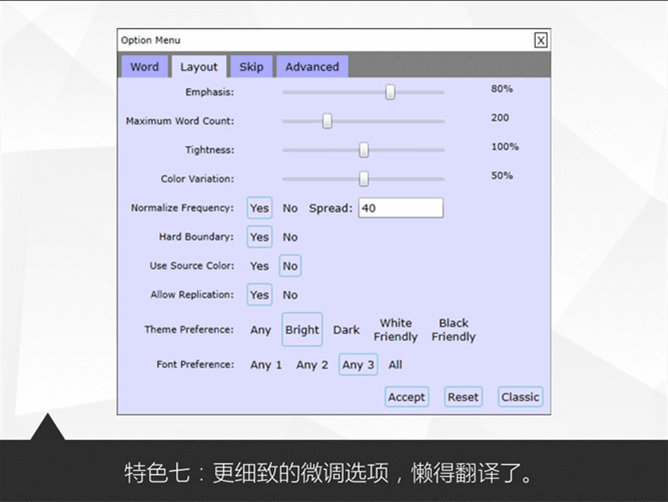
Task: Open the Skip tab
Action: tap(251, 67)
